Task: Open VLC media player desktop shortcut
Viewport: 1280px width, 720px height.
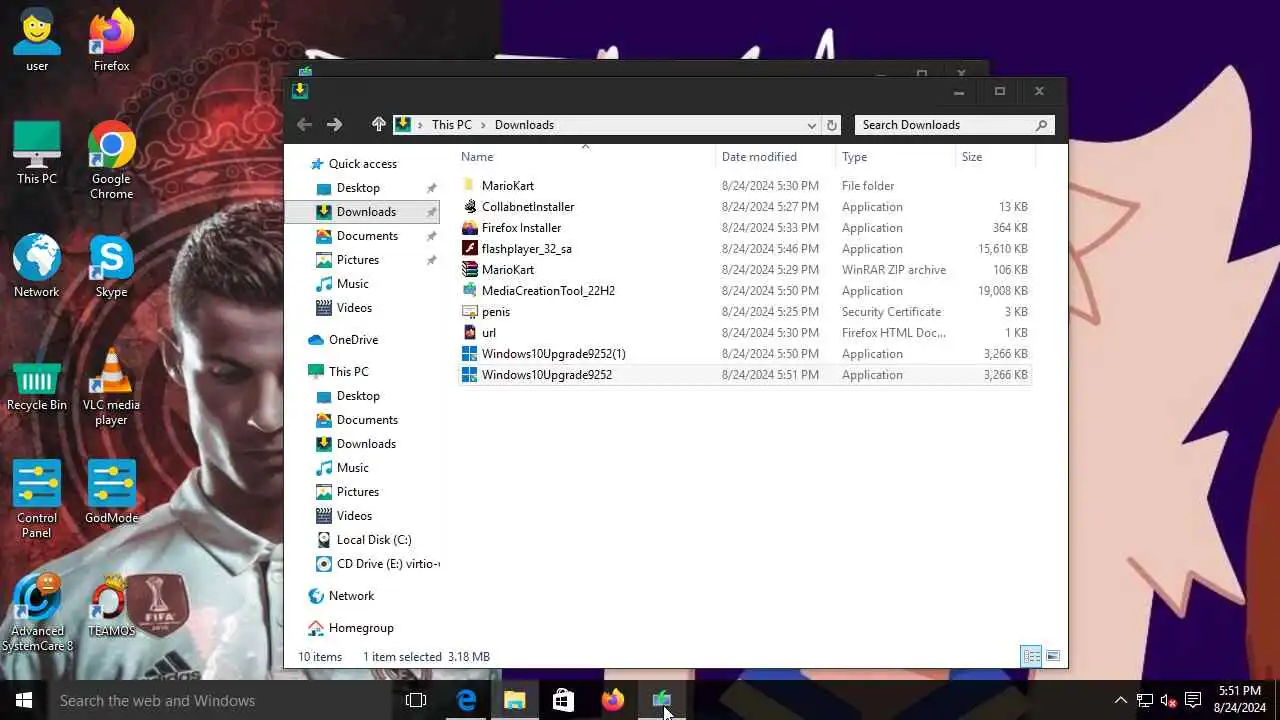Action: click(111, 387)
